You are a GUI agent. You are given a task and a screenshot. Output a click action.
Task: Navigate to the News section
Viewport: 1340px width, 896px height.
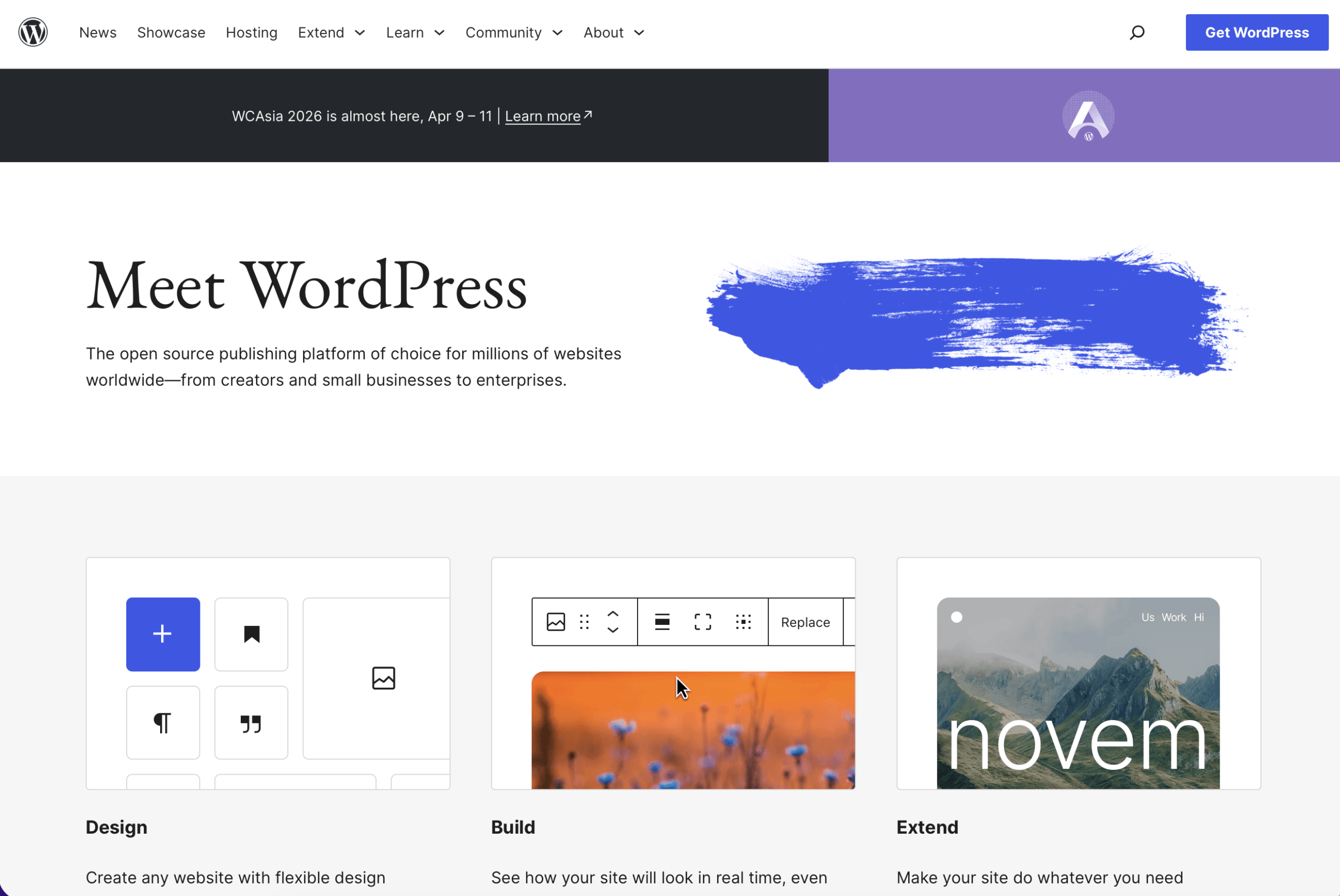tap(97, 32)
